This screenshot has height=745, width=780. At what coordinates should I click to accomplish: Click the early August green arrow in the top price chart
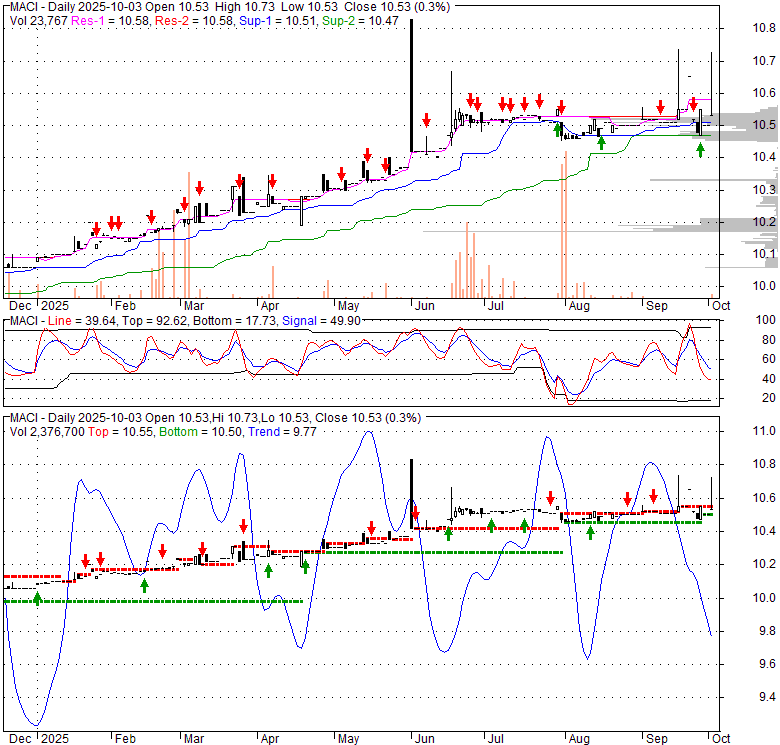click(x=601, y=143)
